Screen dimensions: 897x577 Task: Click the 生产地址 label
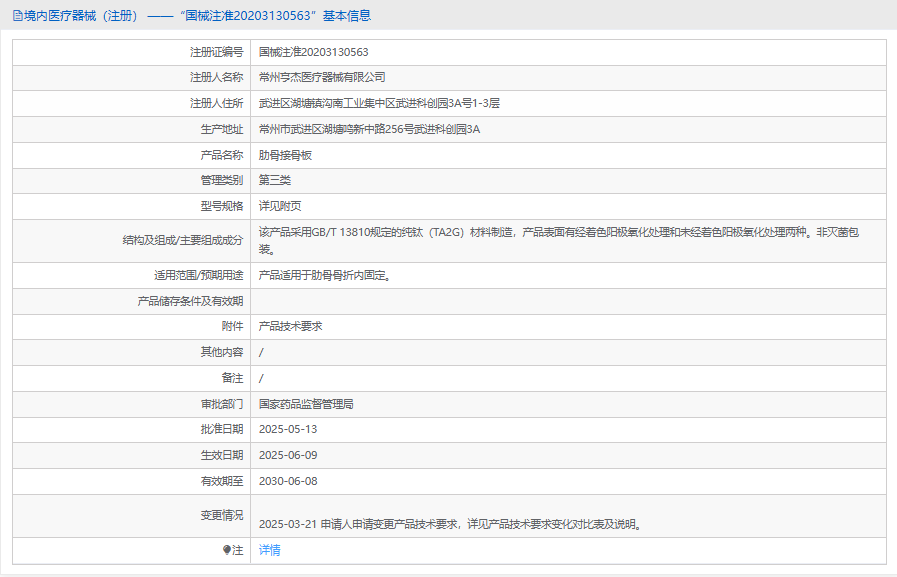pos(221,129)
